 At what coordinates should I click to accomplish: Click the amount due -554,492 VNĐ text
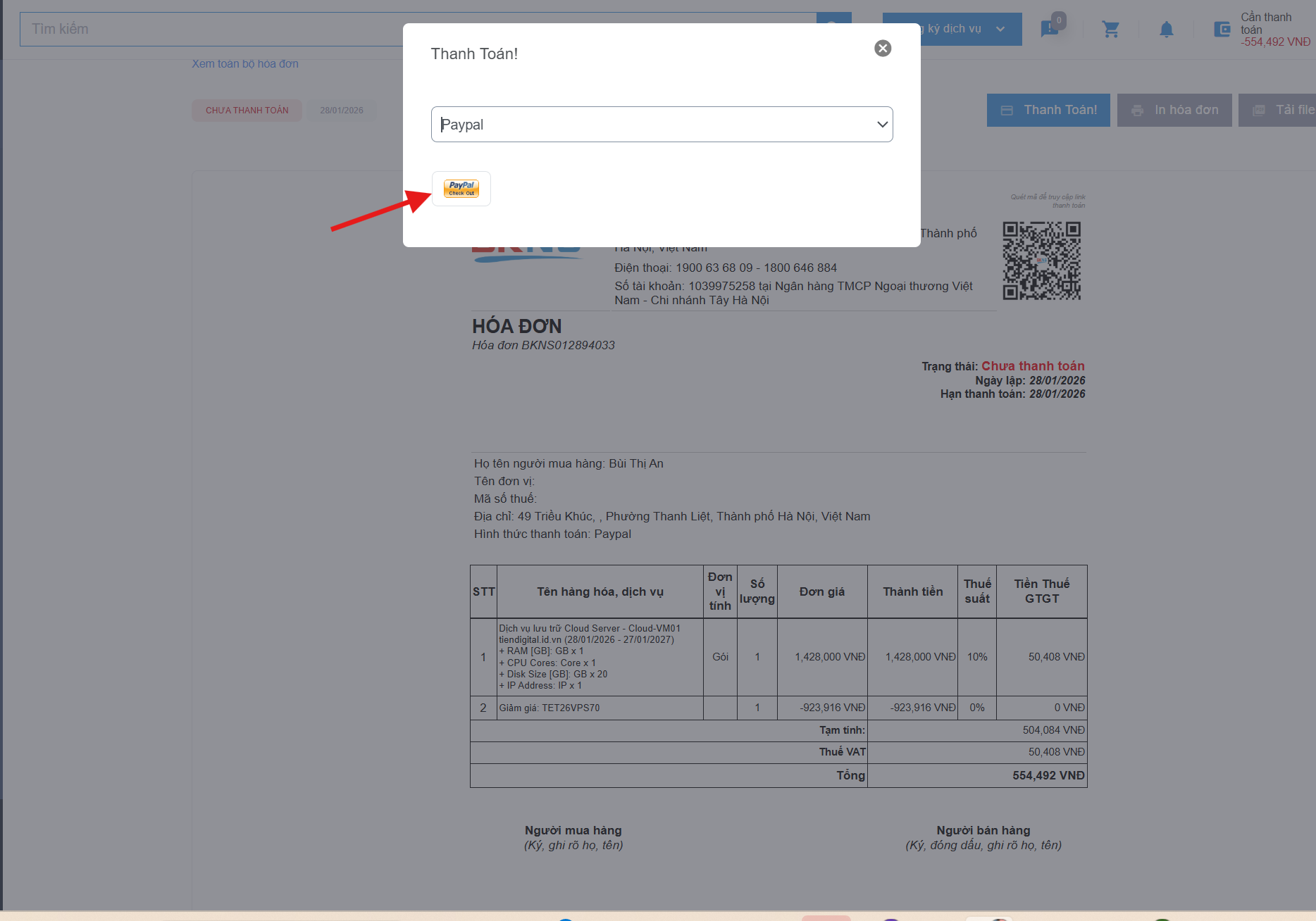click(1275, 42)
